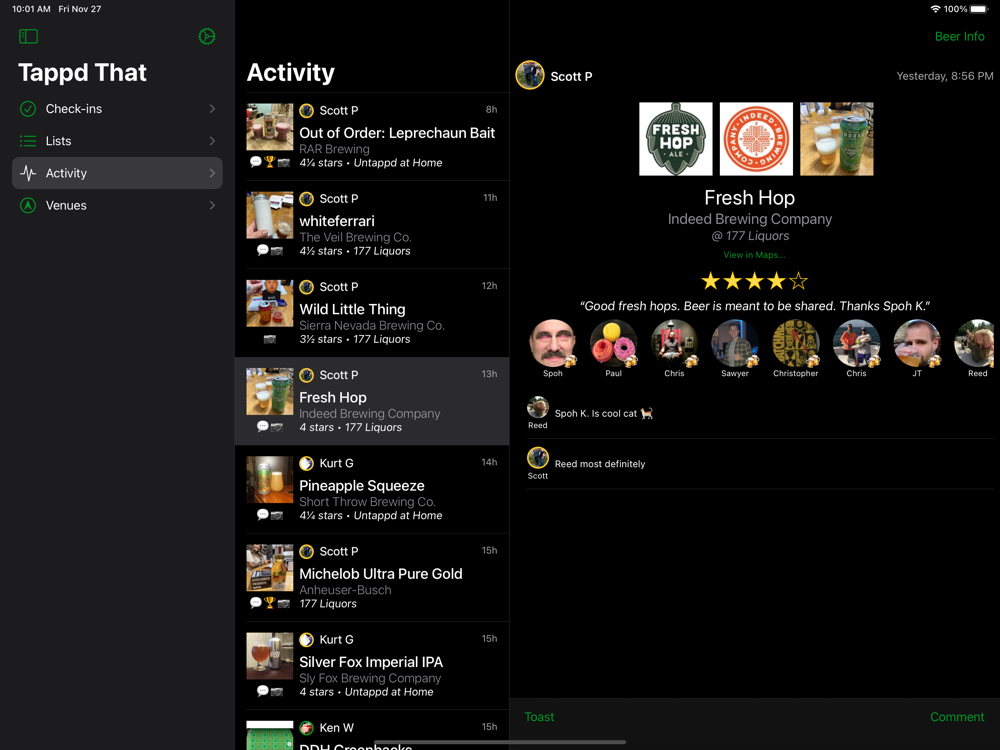Open the Michelob Ultra Pure Gold check-in
1000x750 pixels.
pyautogui.click(x=372, y=577)
